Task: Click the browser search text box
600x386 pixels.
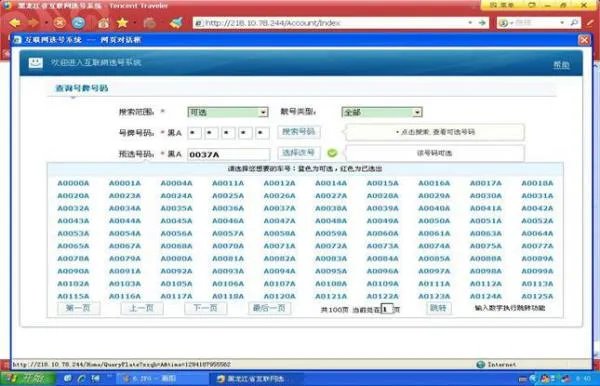Action: coord(536,23)
